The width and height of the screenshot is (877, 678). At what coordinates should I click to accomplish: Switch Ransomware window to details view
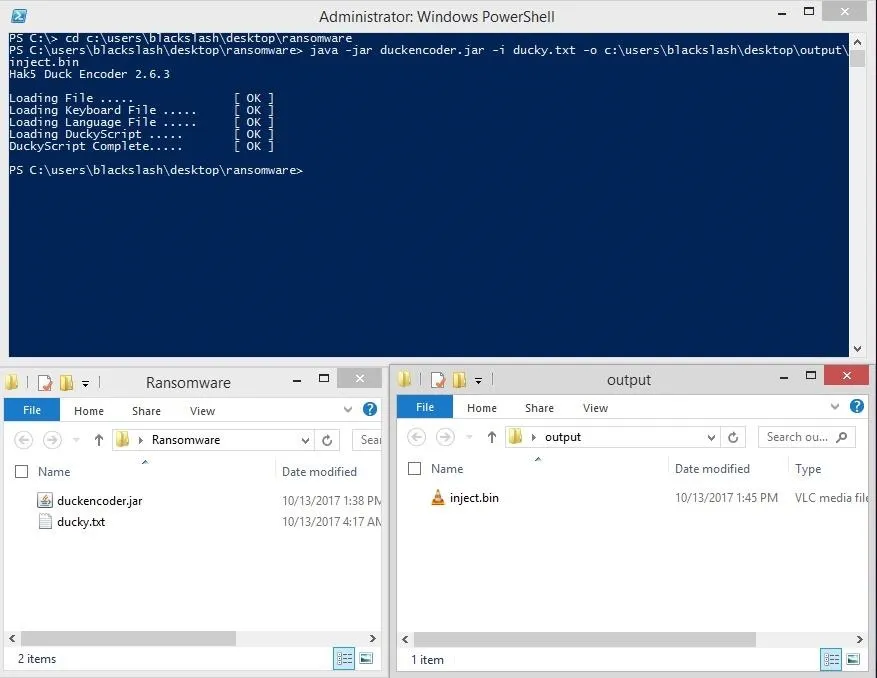(x=344, y=658)
